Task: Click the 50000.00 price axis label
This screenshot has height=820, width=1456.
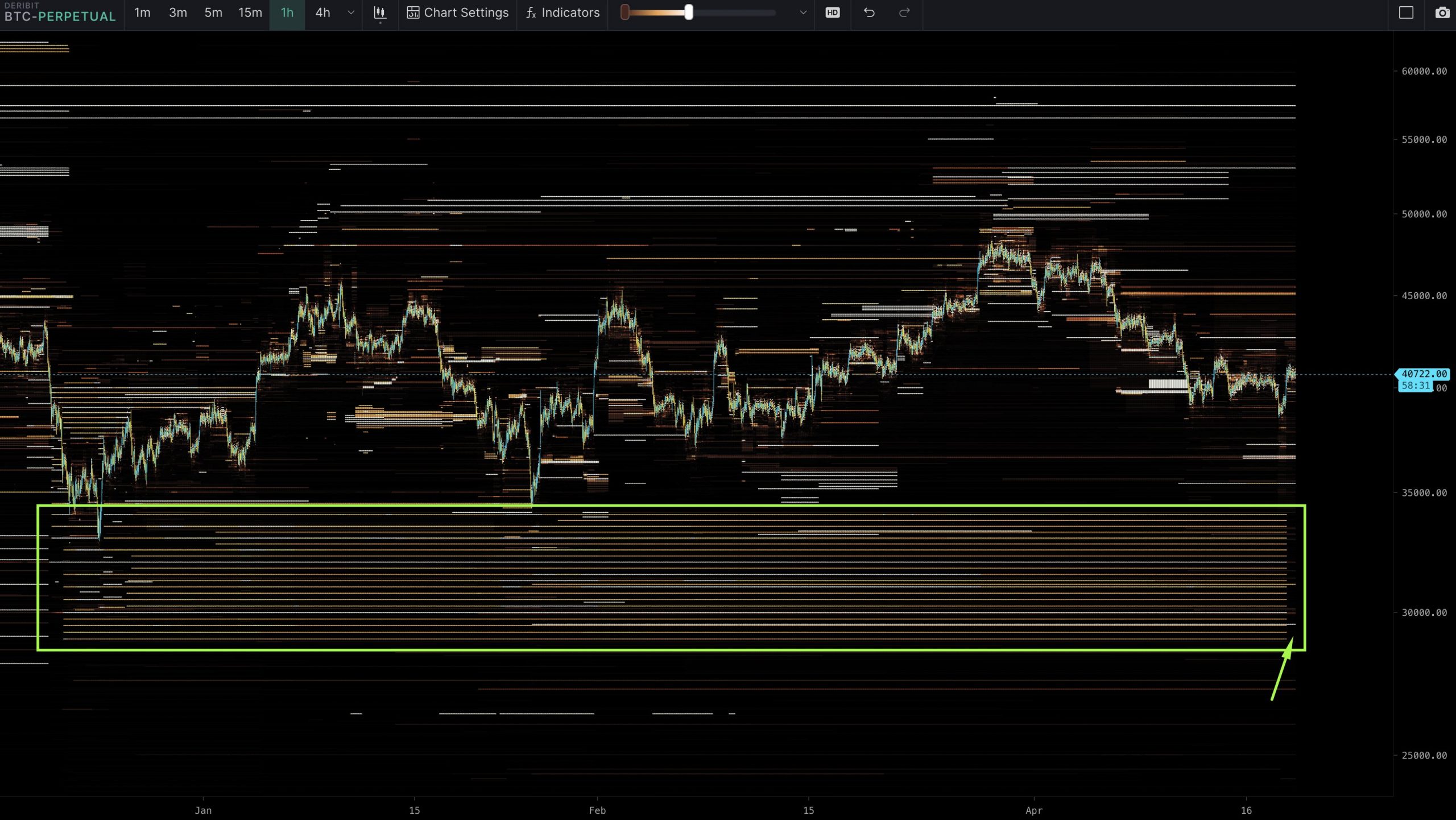Action: 1424,214
